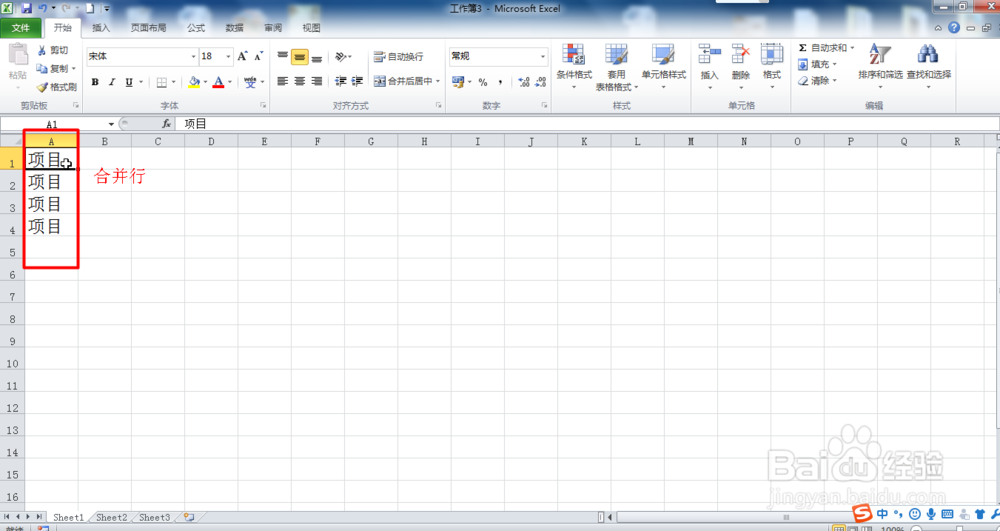This screenshot has height=531, width=1000.
Task: Toggle italic formatting
Action: coord(112,82)
